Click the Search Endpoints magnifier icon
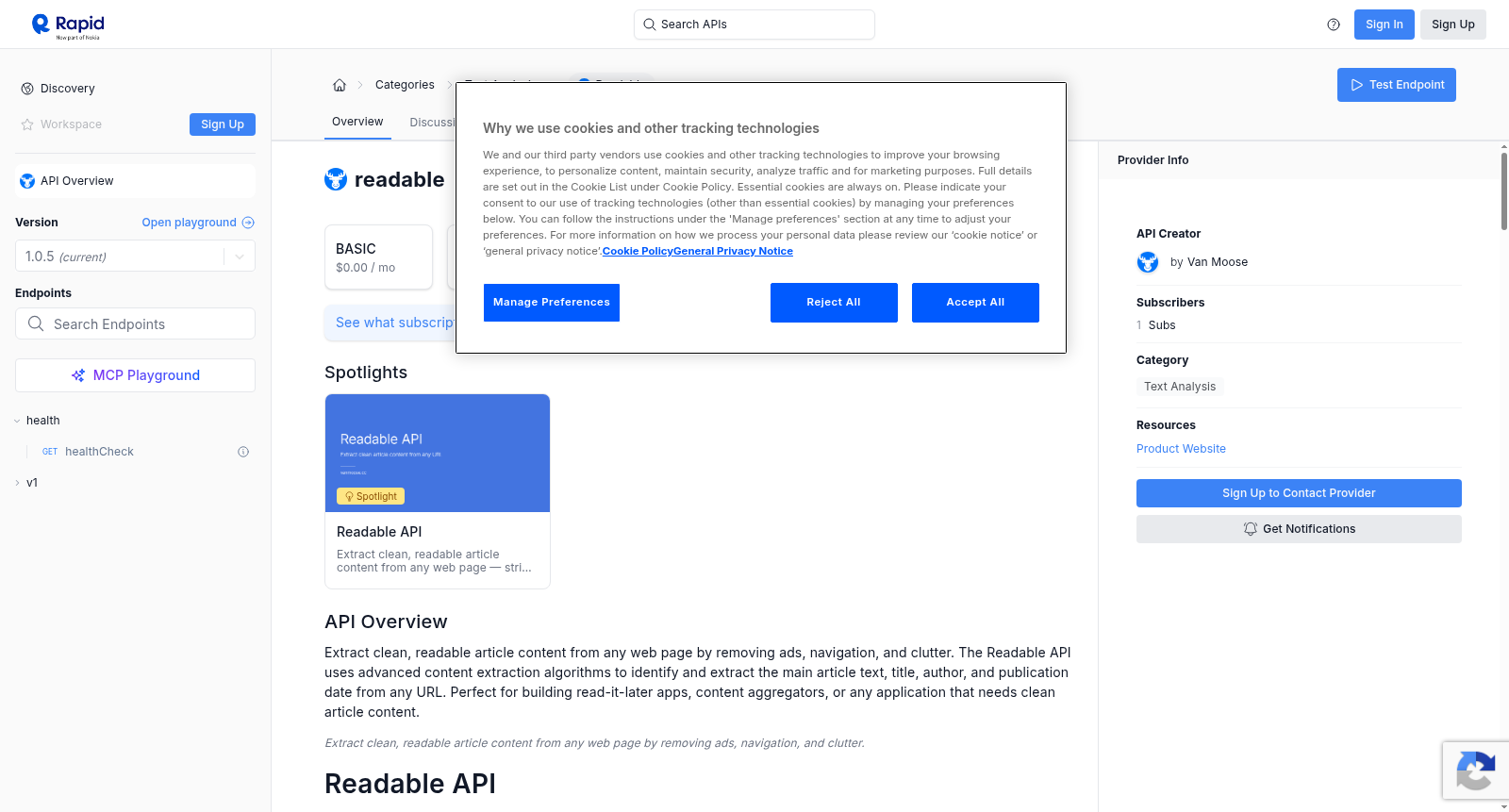 tap(36, 323)
